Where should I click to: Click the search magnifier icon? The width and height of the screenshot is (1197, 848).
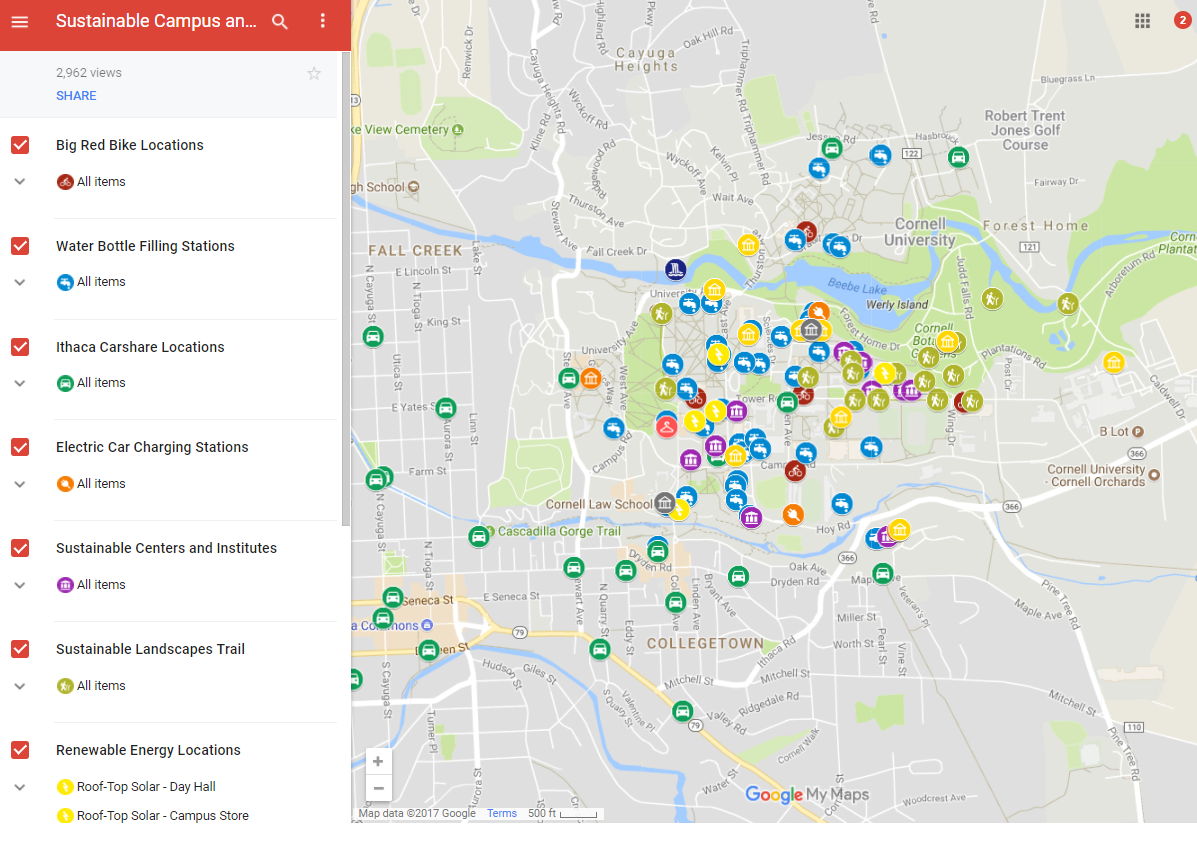(280, 22)
